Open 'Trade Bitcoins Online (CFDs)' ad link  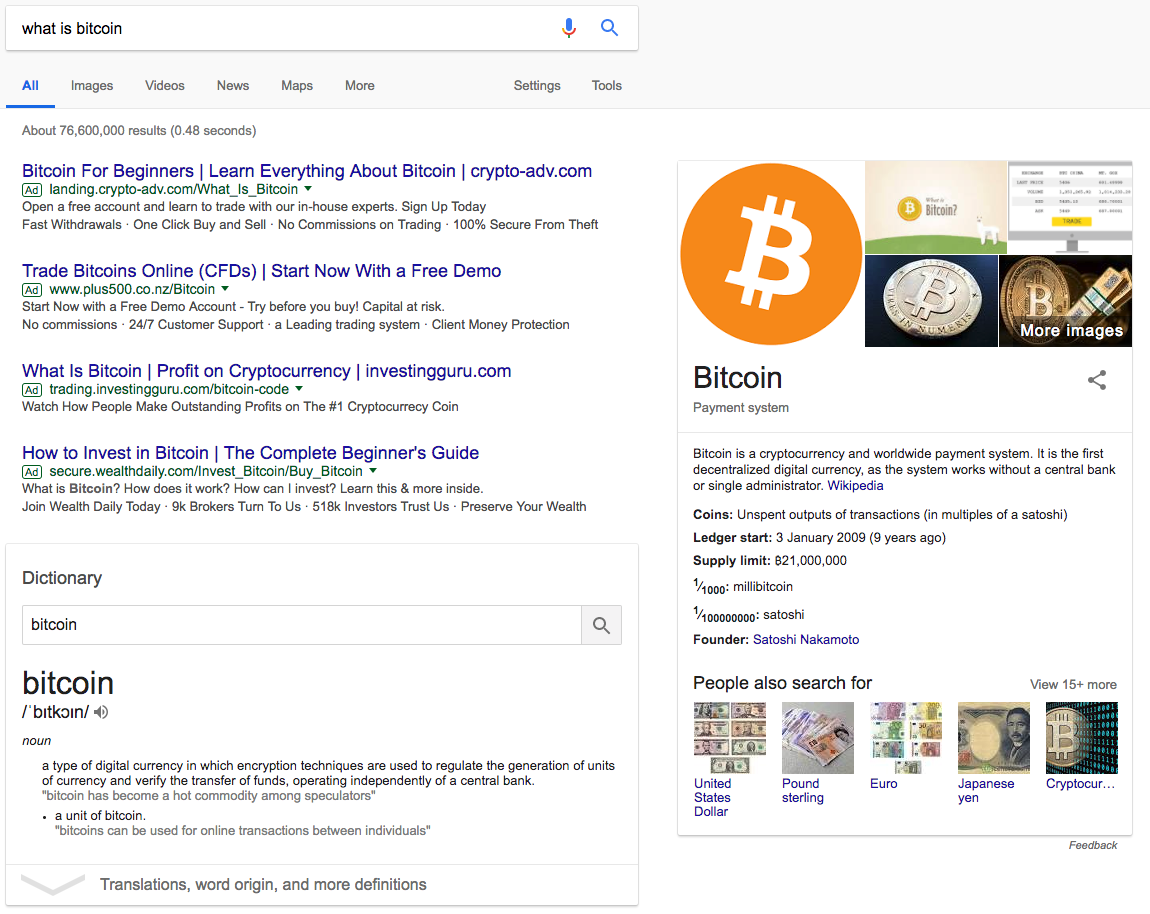pyautogui.click(x=262, y=271)
